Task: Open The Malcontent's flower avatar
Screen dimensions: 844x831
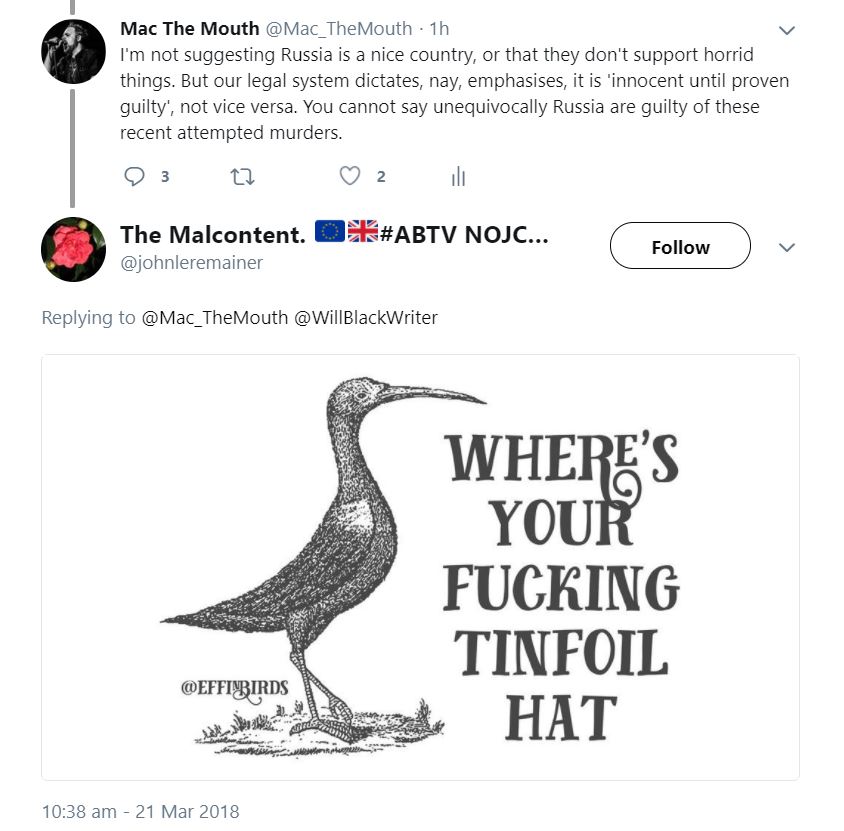Action: click(x=73, y=249)
